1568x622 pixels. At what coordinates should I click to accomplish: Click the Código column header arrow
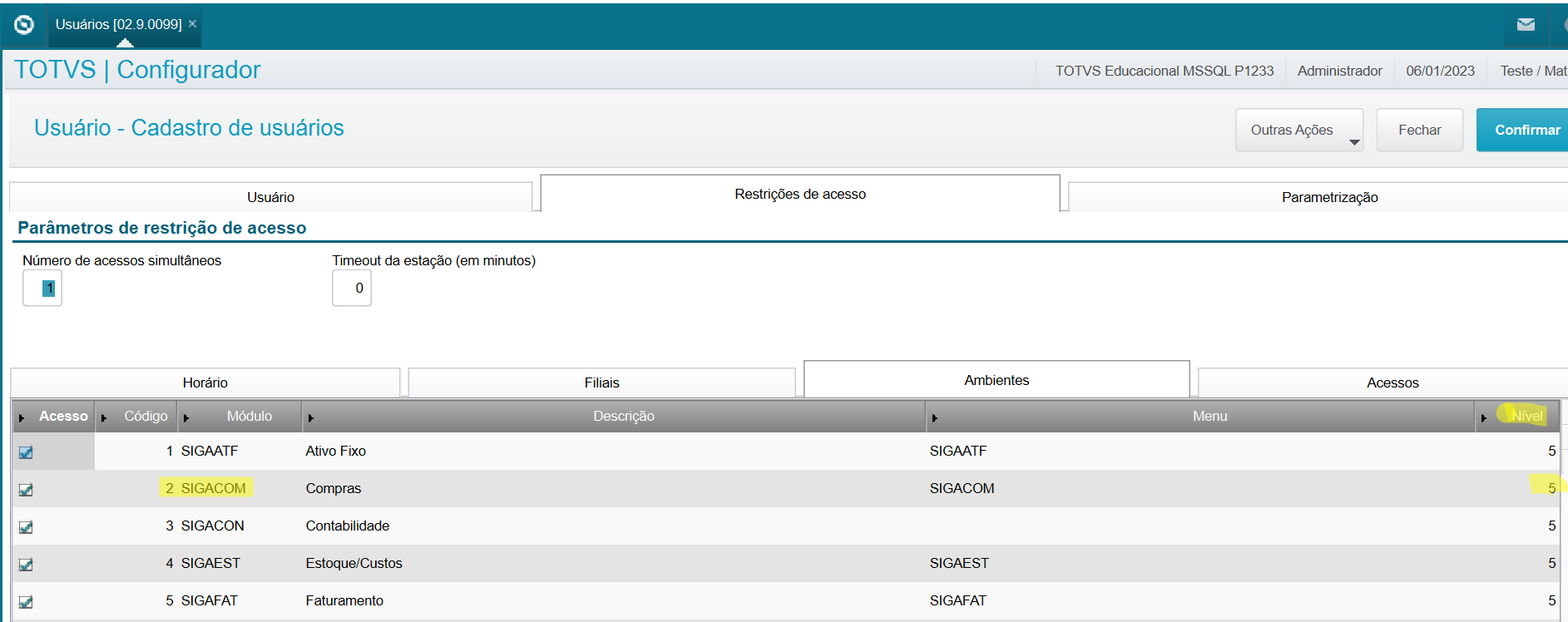[104, 417]
